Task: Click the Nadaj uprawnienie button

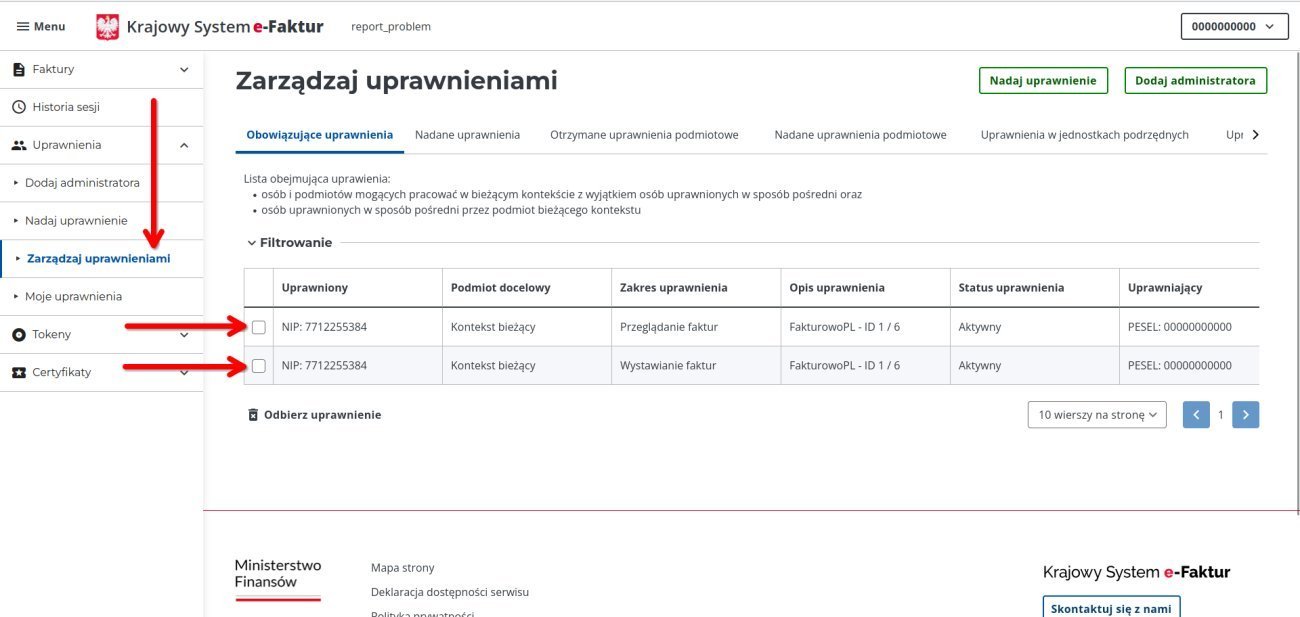Action: [x=1042, y=79]
